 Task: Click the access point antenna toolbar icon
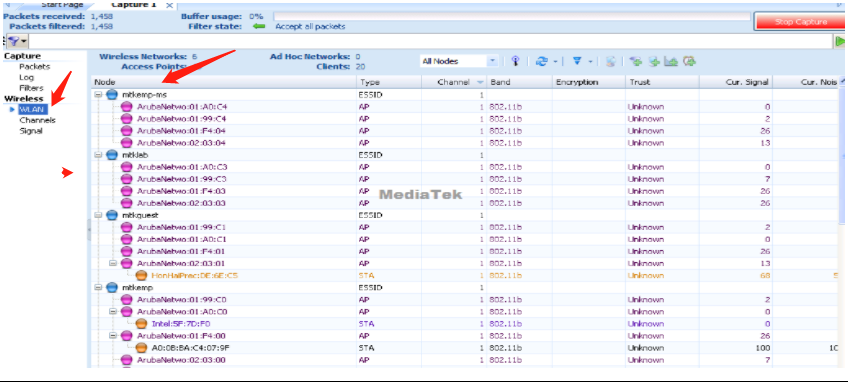point(515,61)
